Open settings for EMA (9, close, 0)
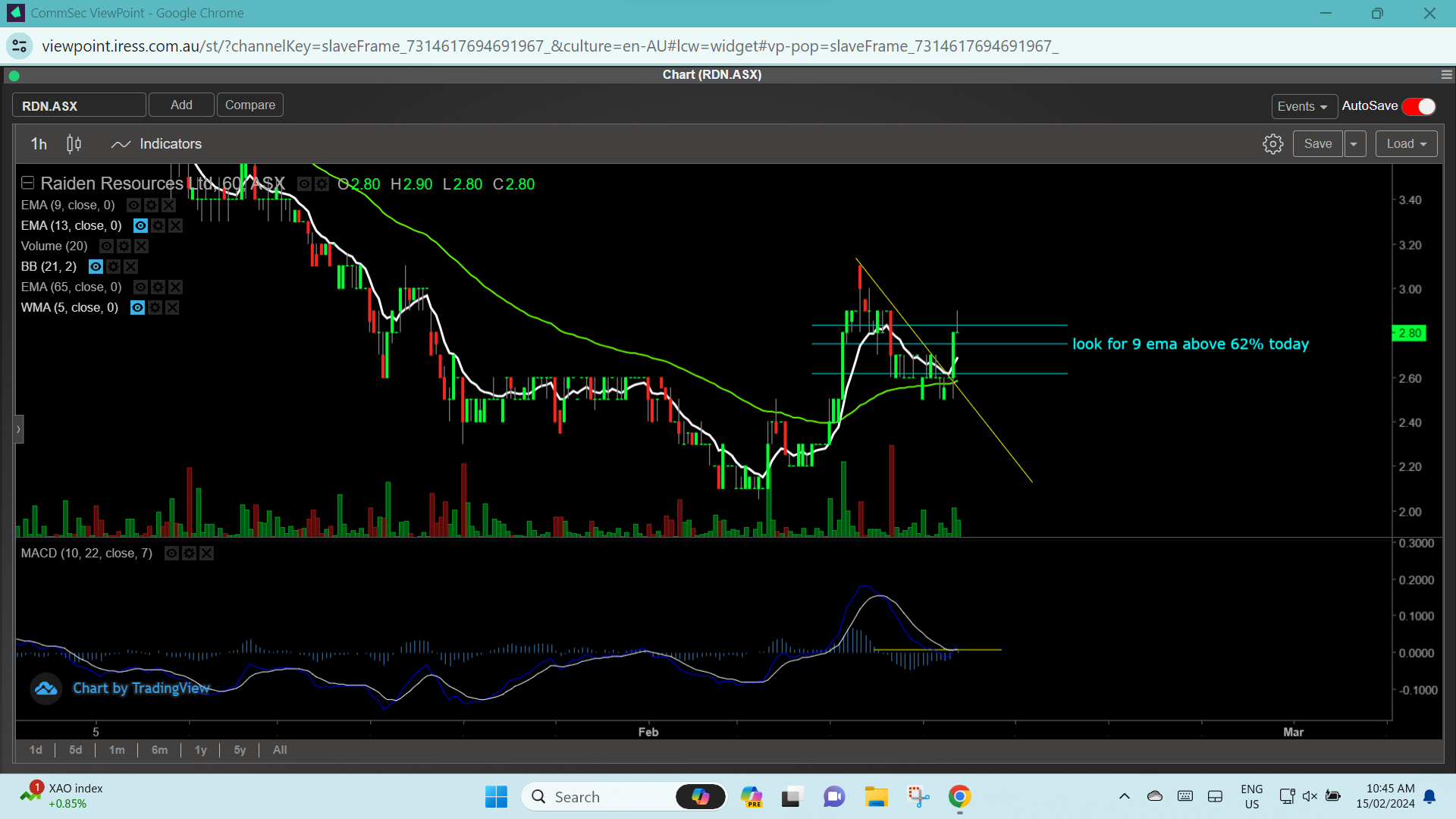The image size is (1456, 819). point(151,205)
